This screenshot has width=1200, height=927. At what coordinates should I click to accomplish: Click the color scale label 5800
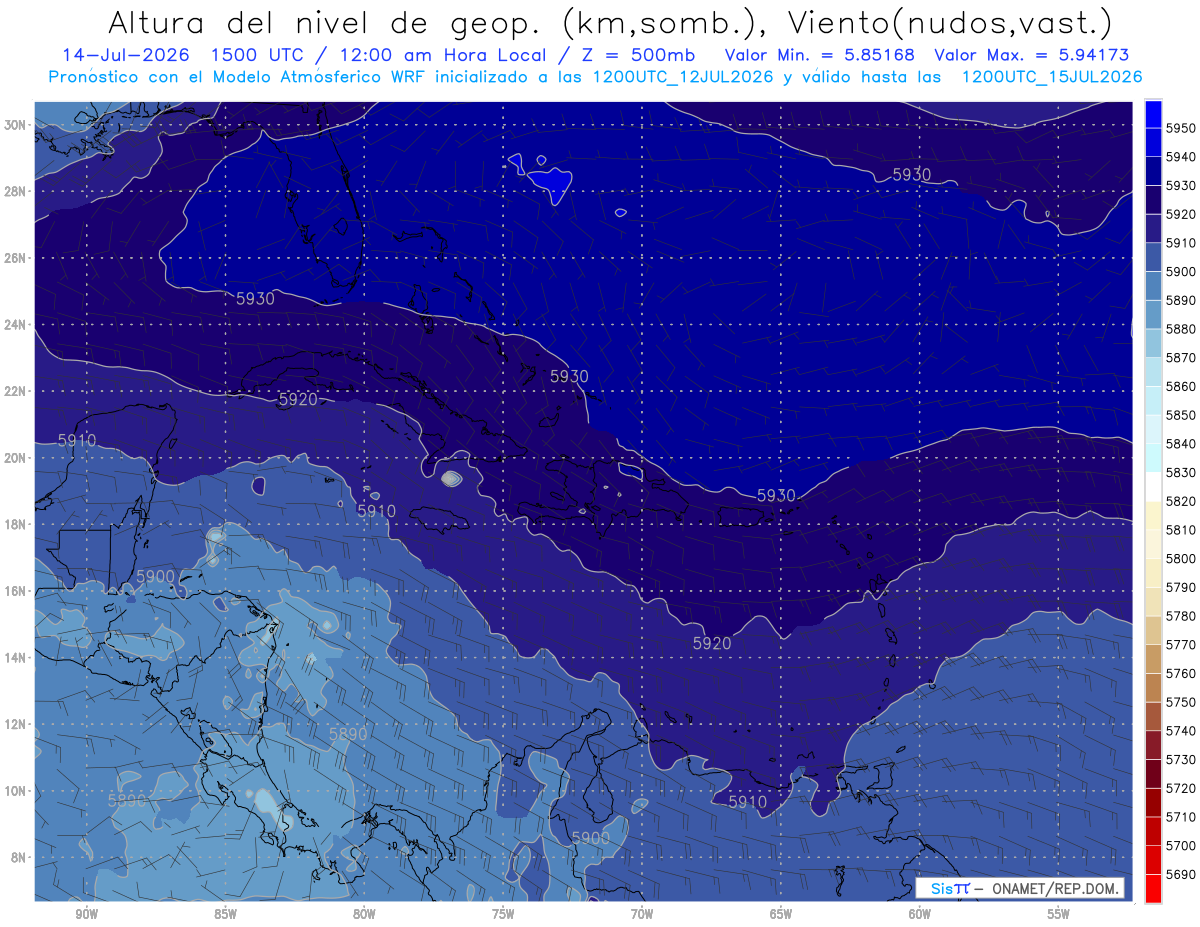(x=1181, y=558)
